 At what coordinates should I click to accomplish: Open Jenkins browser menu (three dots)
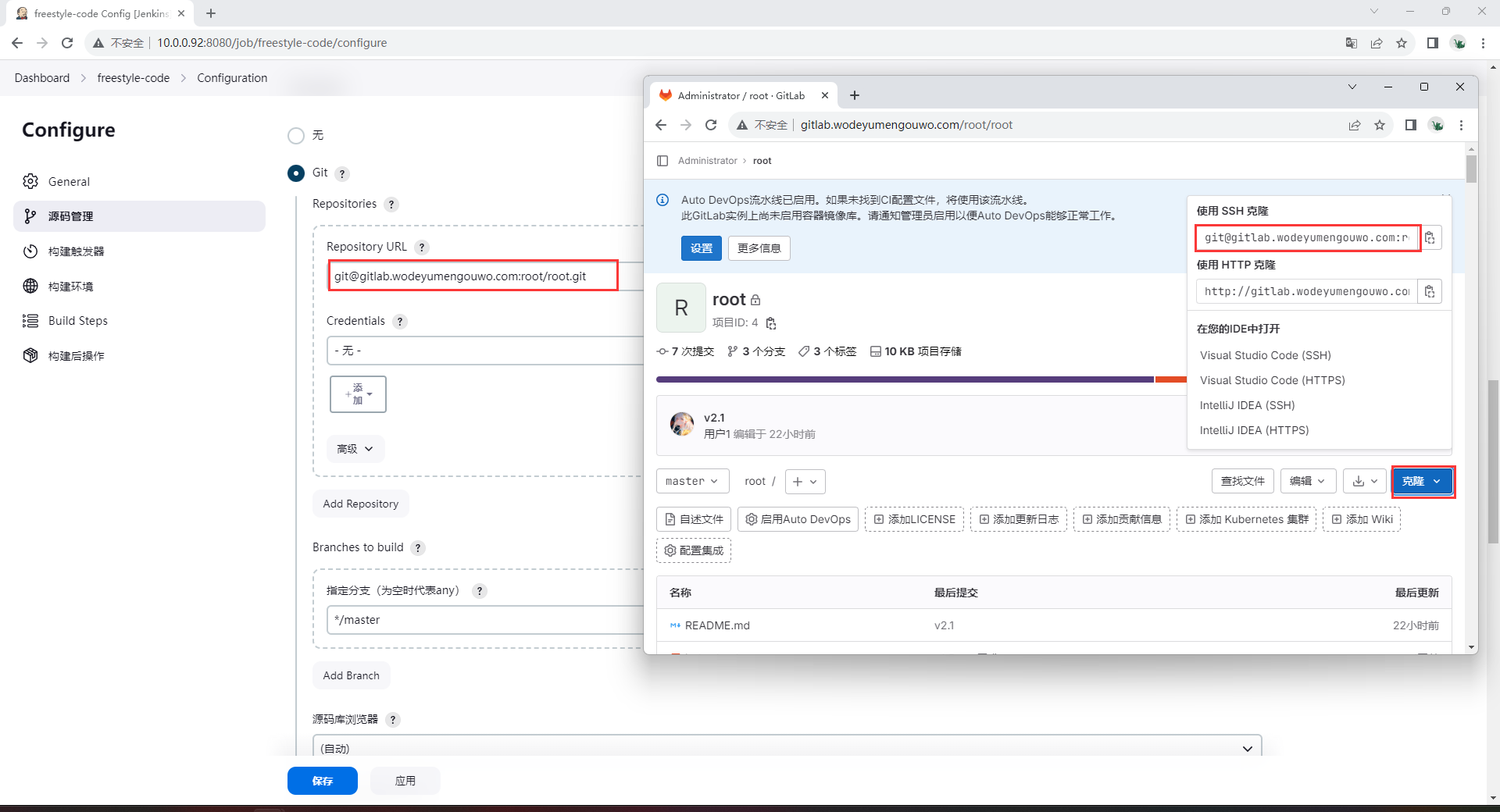click(1483, 43)
